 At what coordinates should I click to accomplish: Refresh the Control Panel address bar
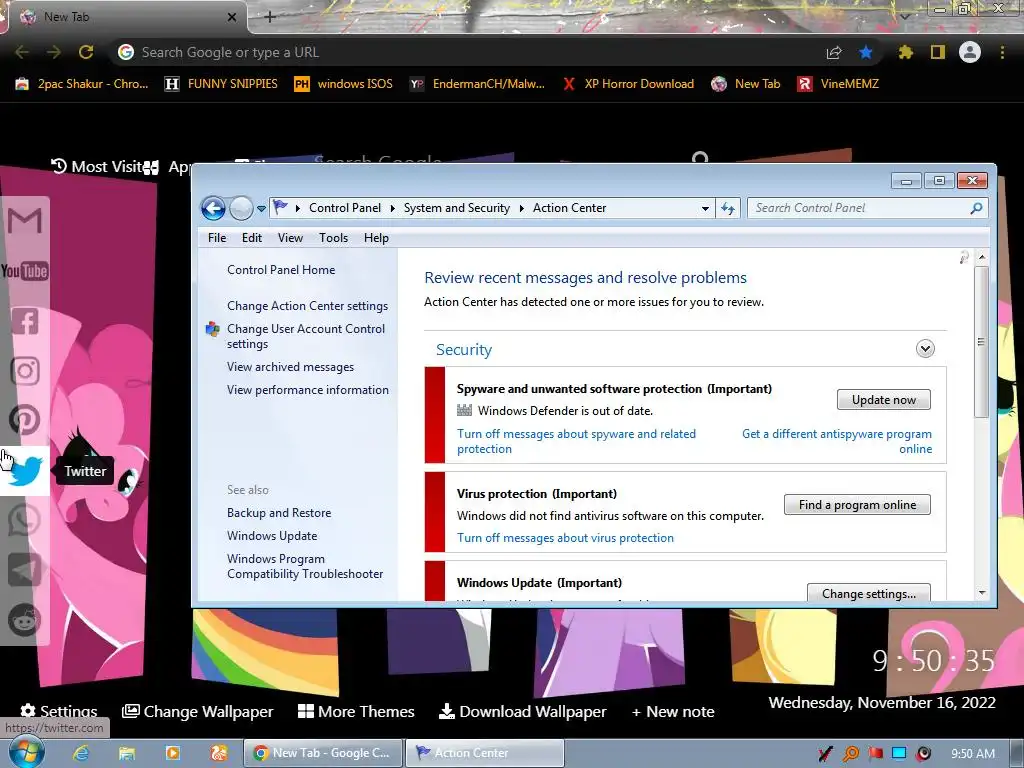pos(728,208)
